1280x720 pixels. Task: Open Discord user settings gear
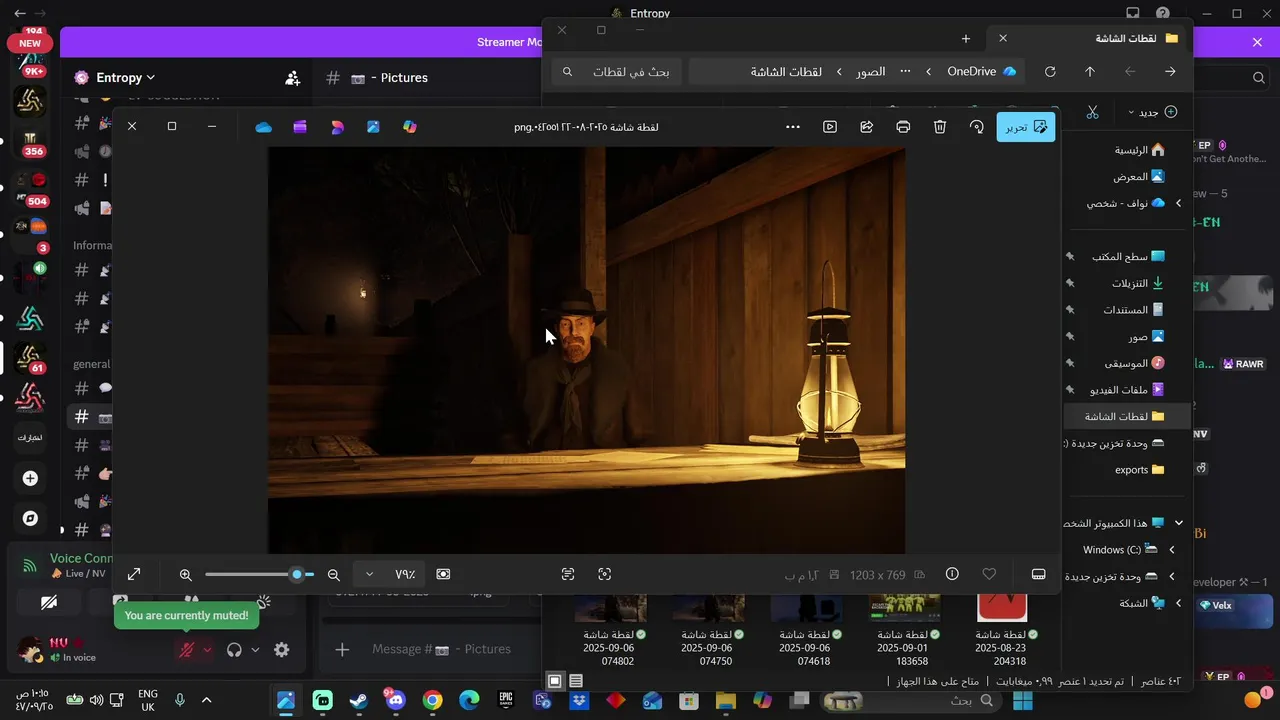pyautogui.click(x=282, y=650)
